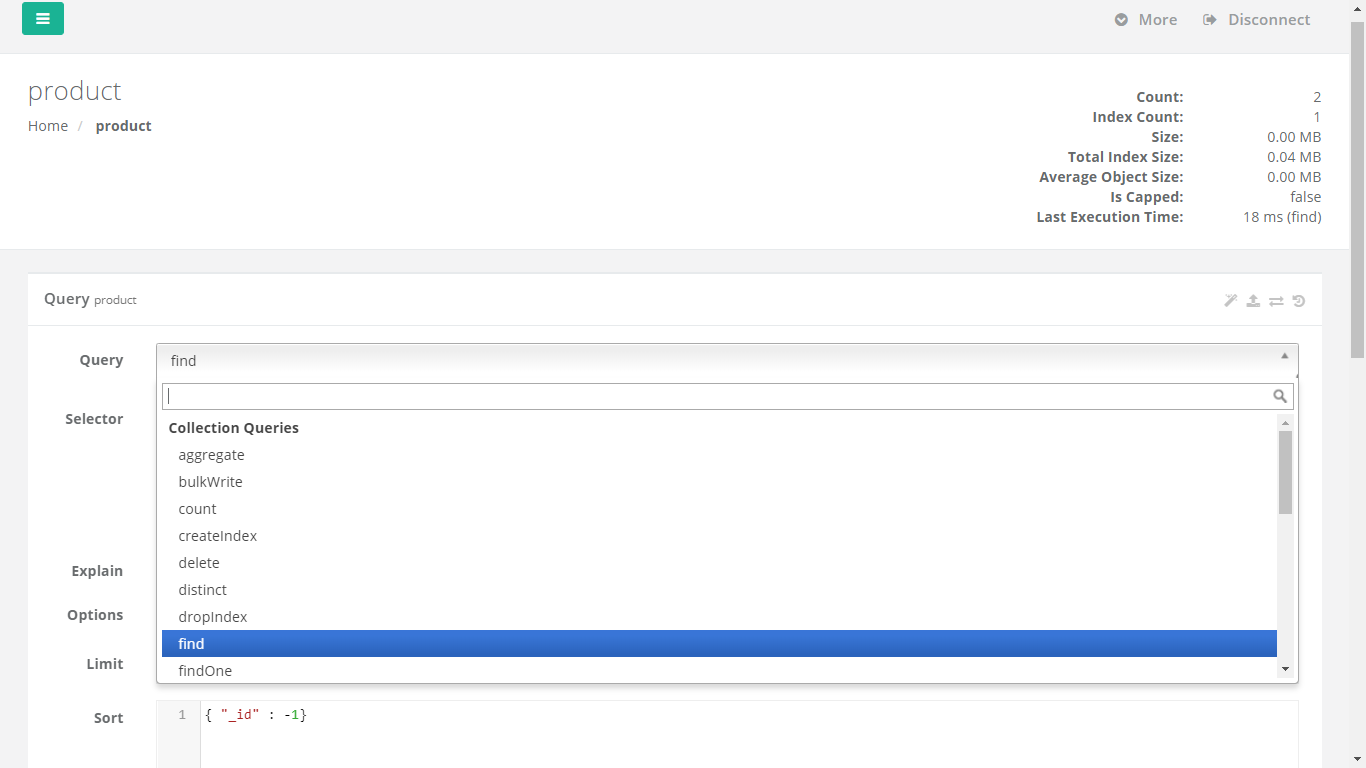Select aggregate from the query list
Screen dimensions: 1366x768
point(212,455)
